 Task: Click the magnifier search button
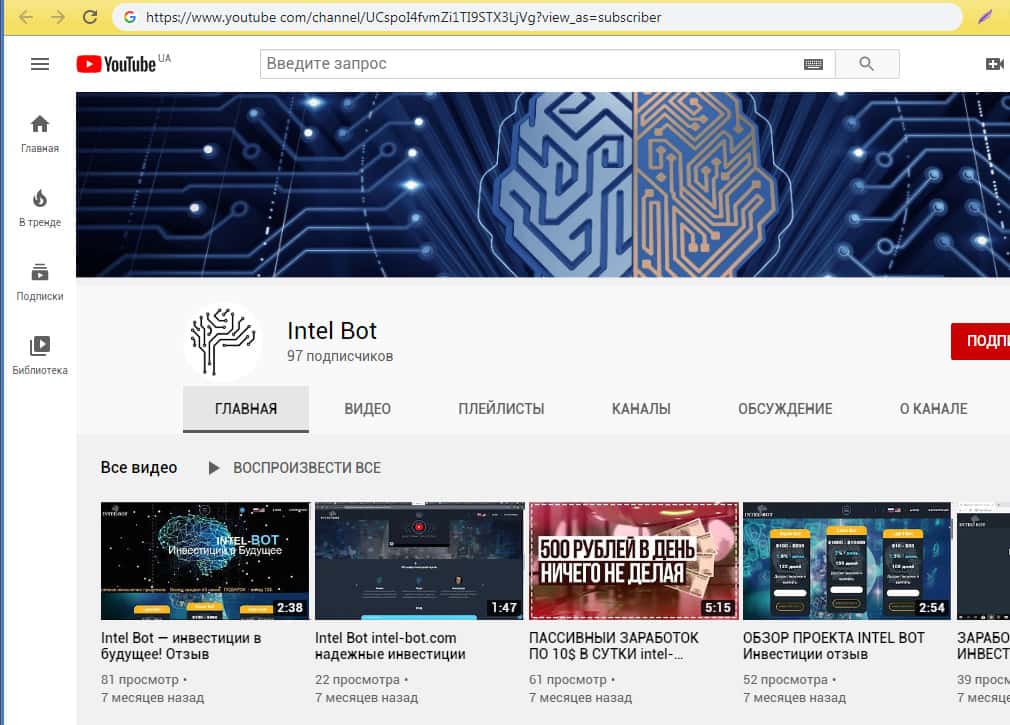pyautogui.click(x=866, y=64)
